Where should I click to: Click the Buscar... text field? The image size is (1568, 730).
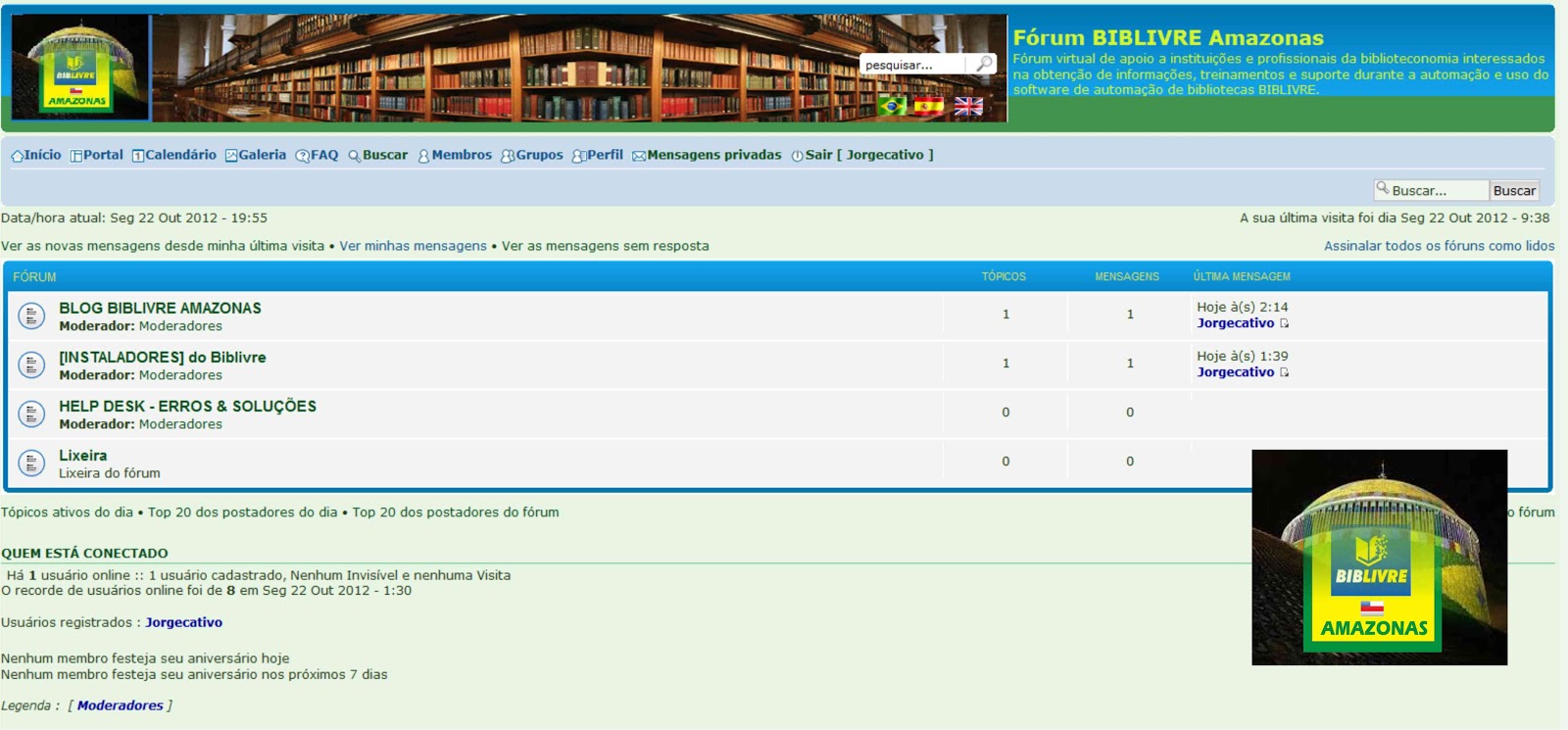click(x=1431, y=190)
